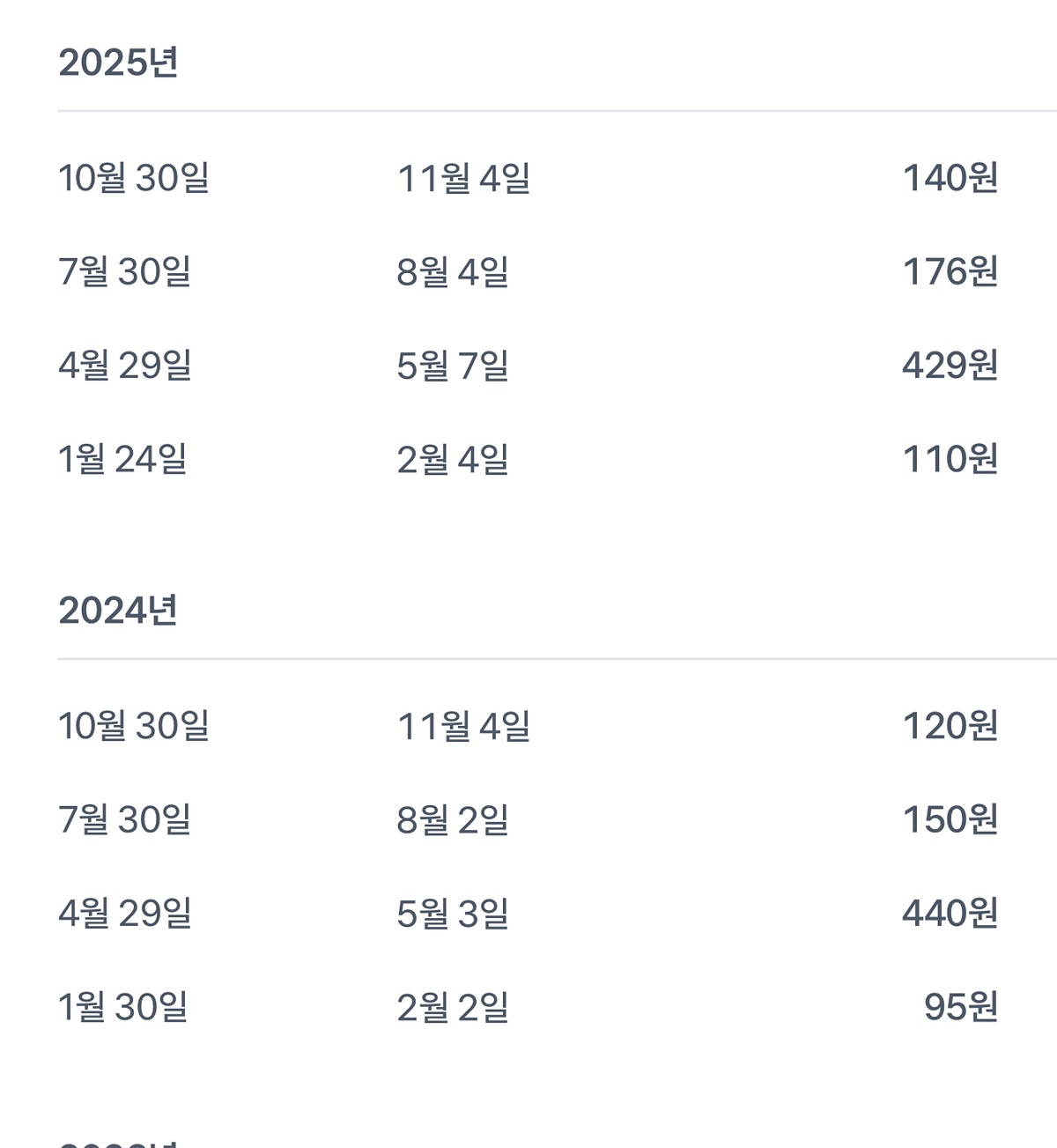Select the 176원 amount
The height and width of the screenshot is (1148, 1057).
tap(950, 271)
